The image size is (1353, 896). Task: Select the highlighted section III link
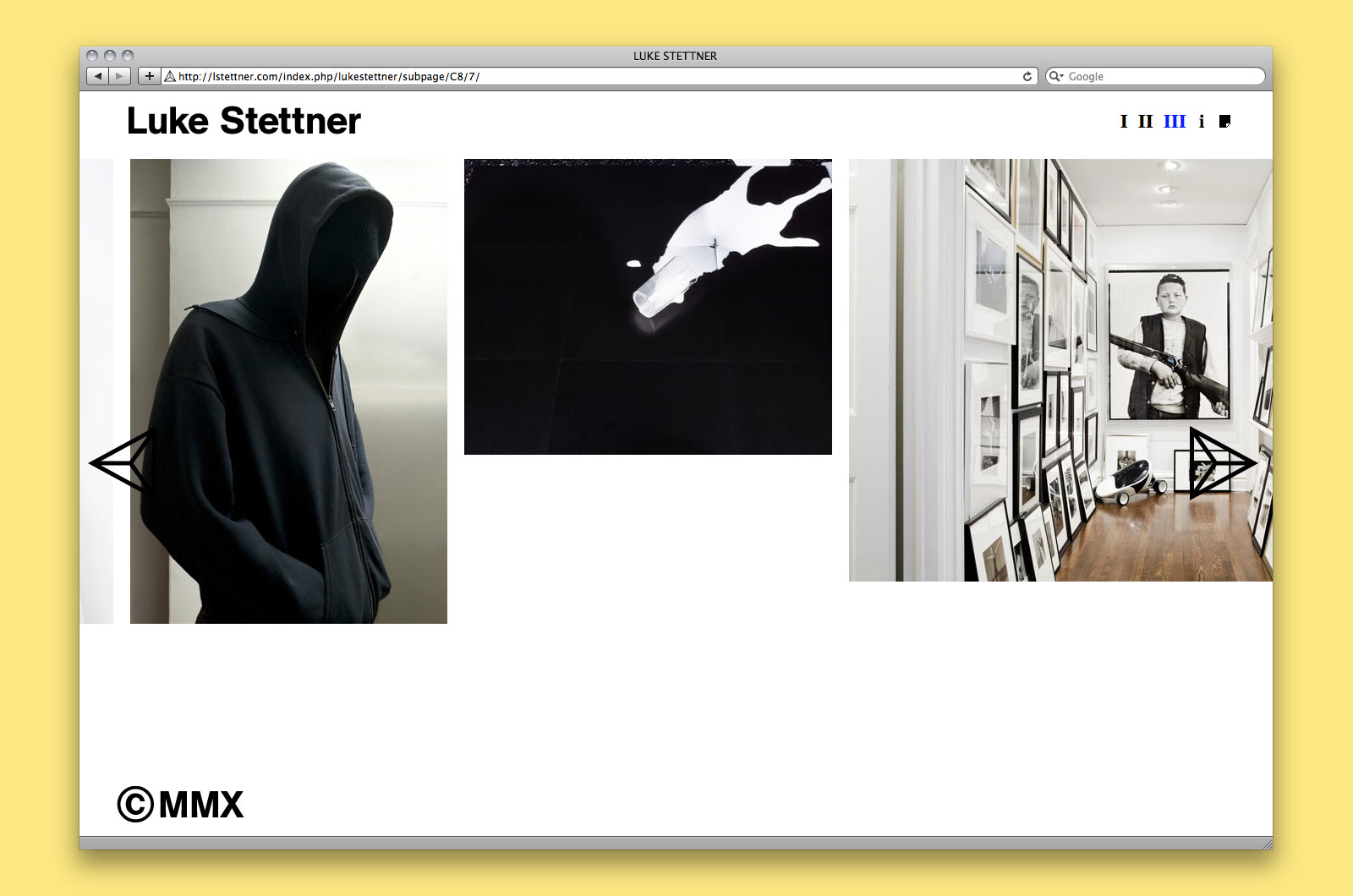click(x=1175, y=122)
